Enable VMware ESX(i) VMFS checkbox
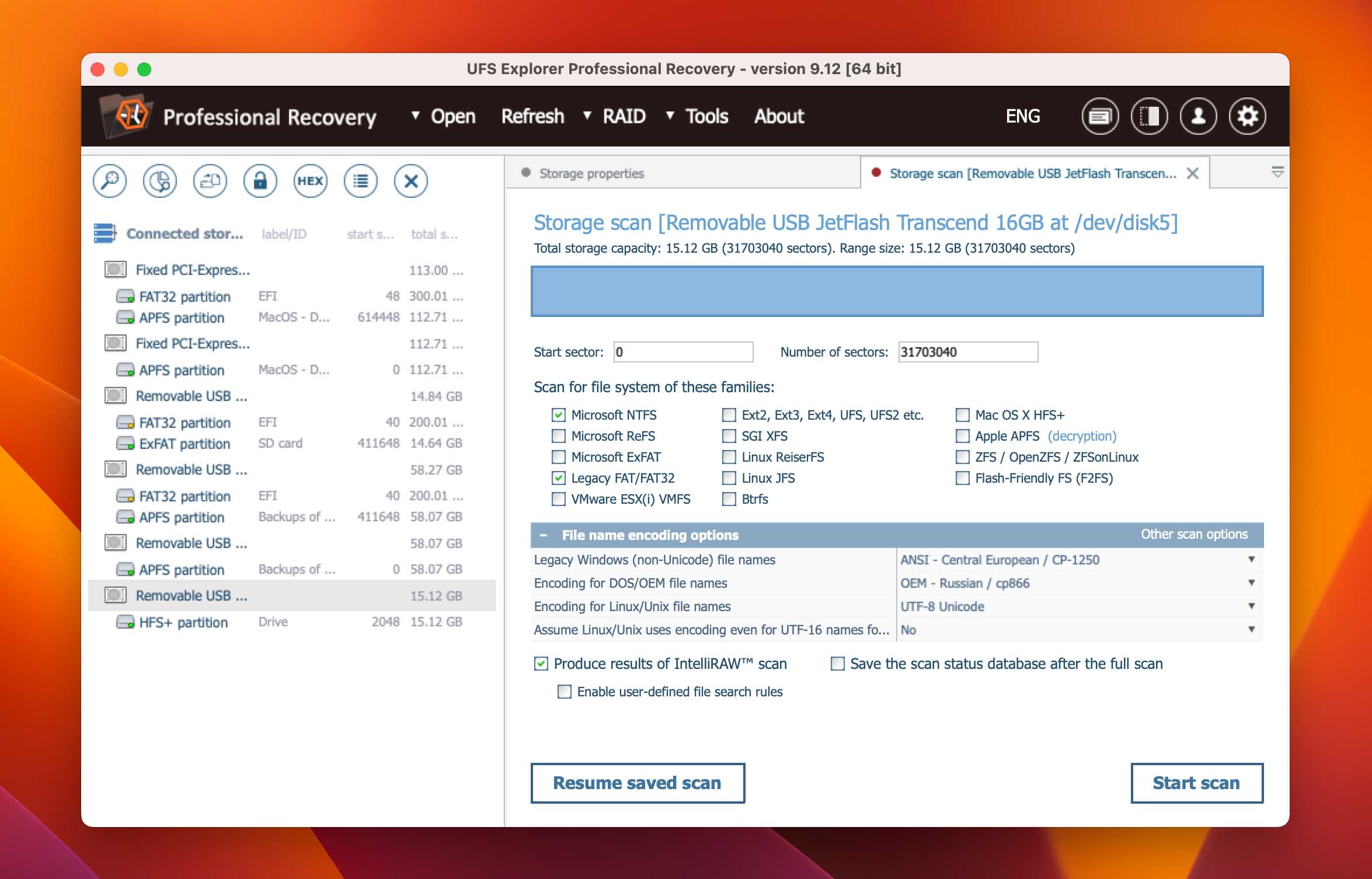Viewport: 1372px width, 879px height. tap(559, 499)
